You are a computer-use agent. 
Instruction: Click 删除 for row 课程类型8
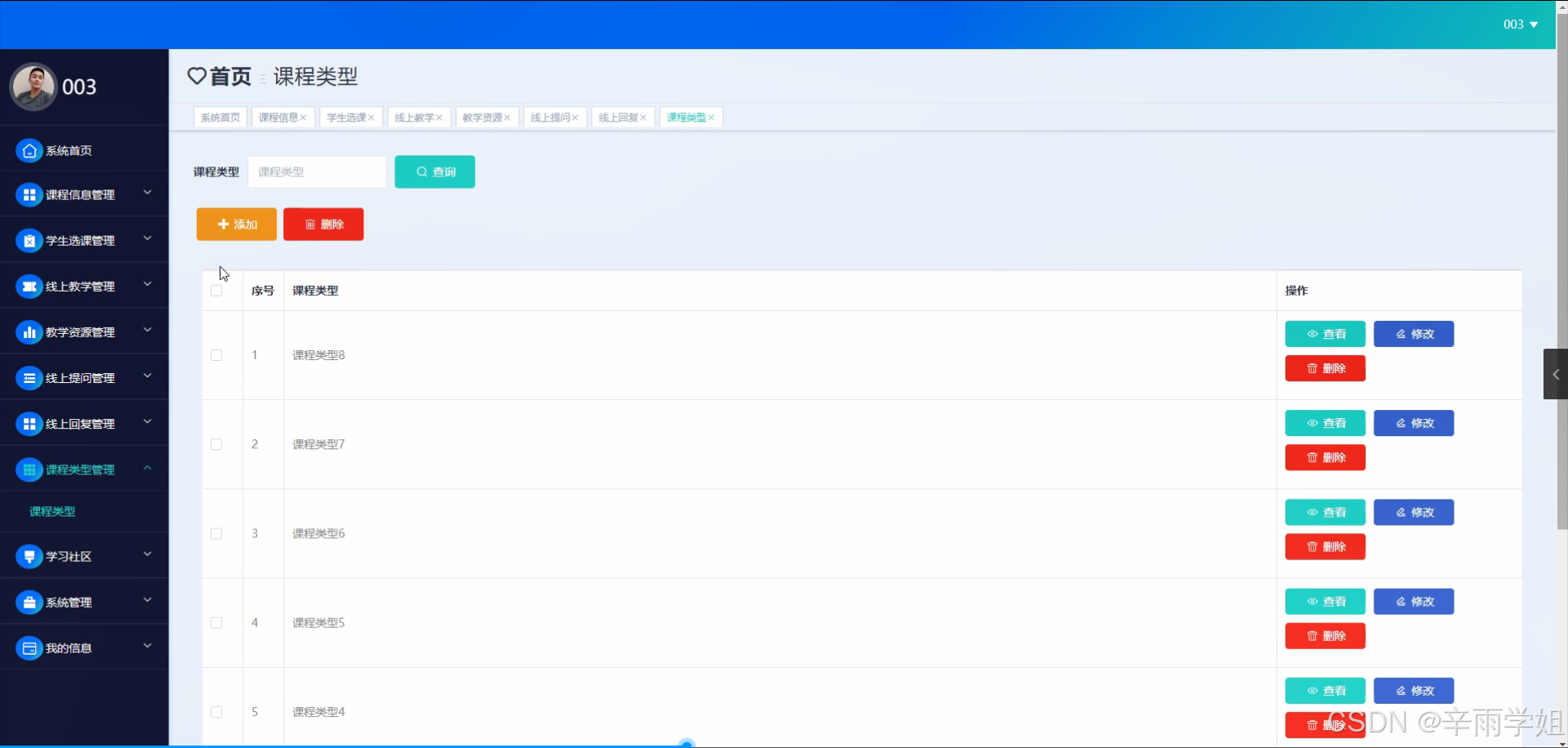tap(1325, 368)
